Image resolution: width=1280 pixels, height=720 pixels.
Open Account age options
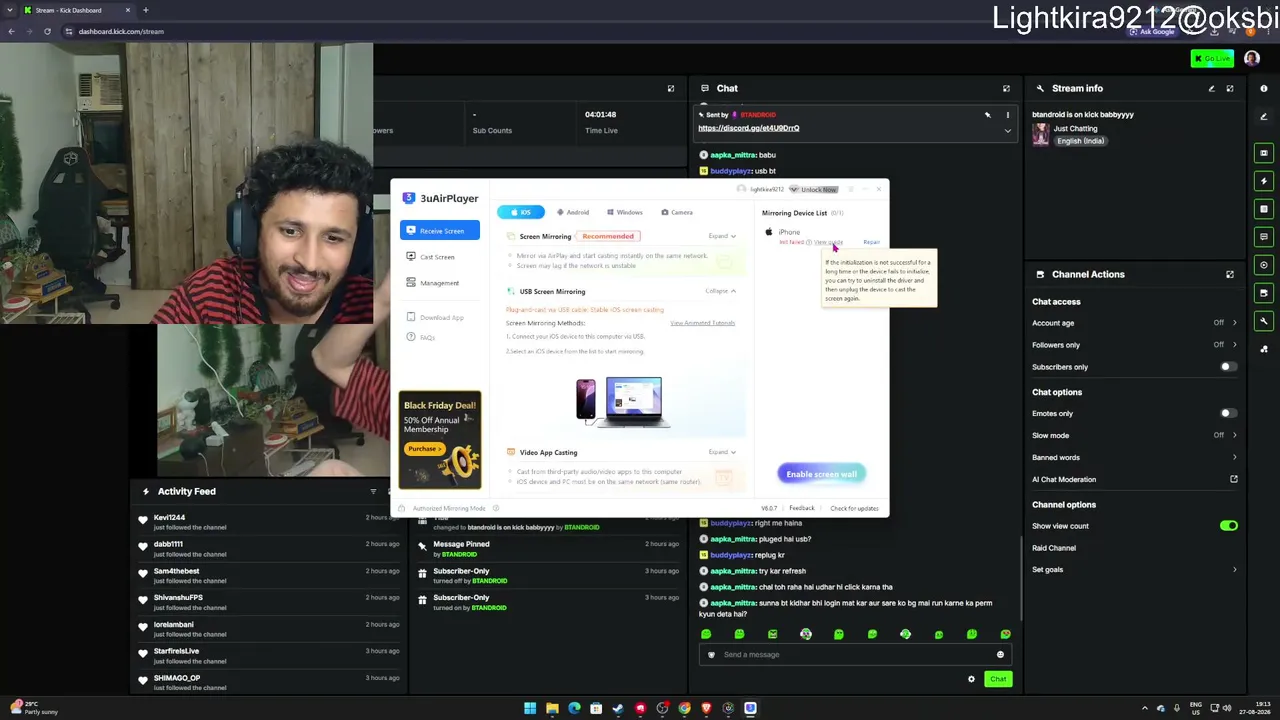pos(1135,323)
